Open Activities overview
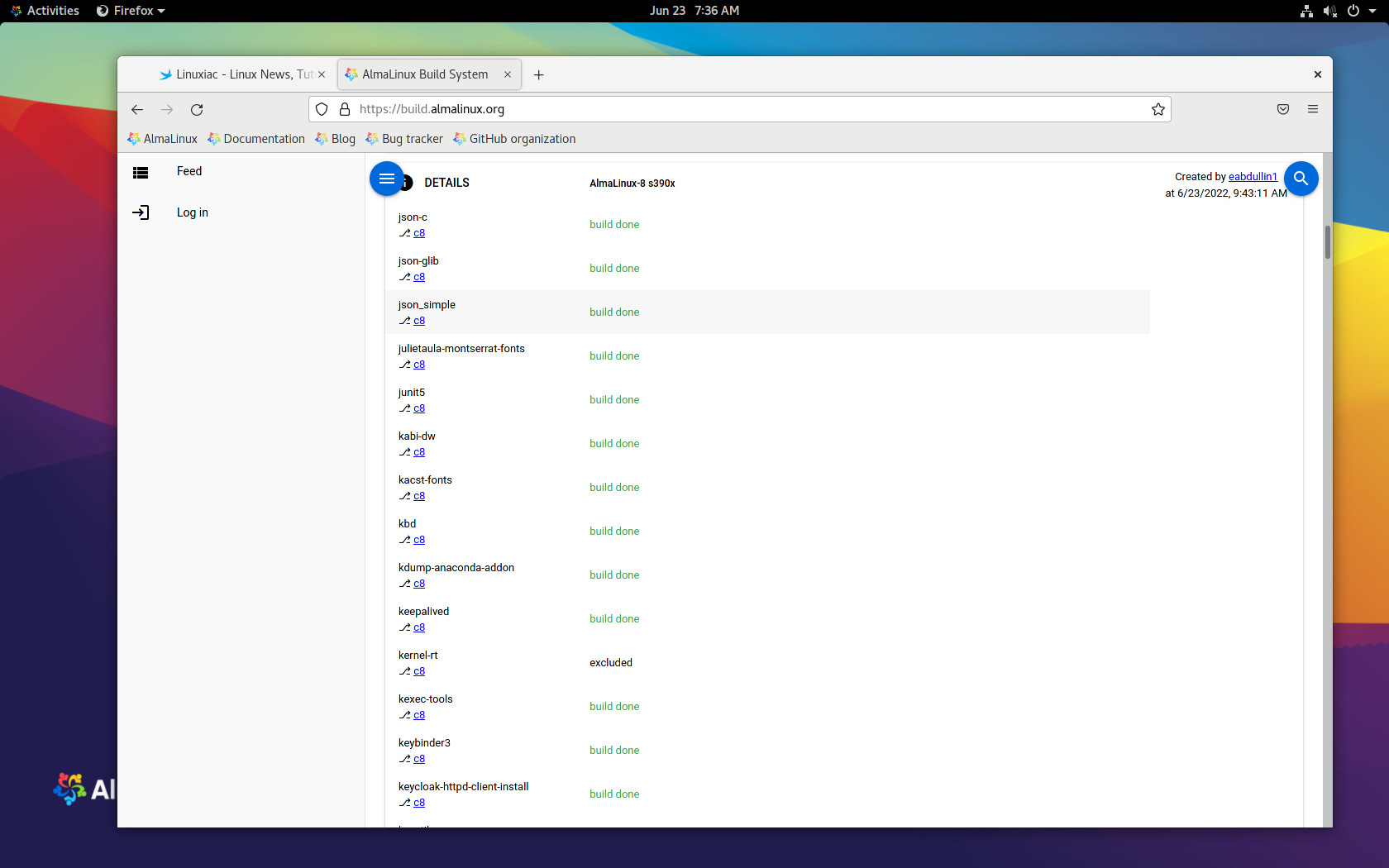The width and height of the screenshot is (1389, 868). click(x=45, y=11)
